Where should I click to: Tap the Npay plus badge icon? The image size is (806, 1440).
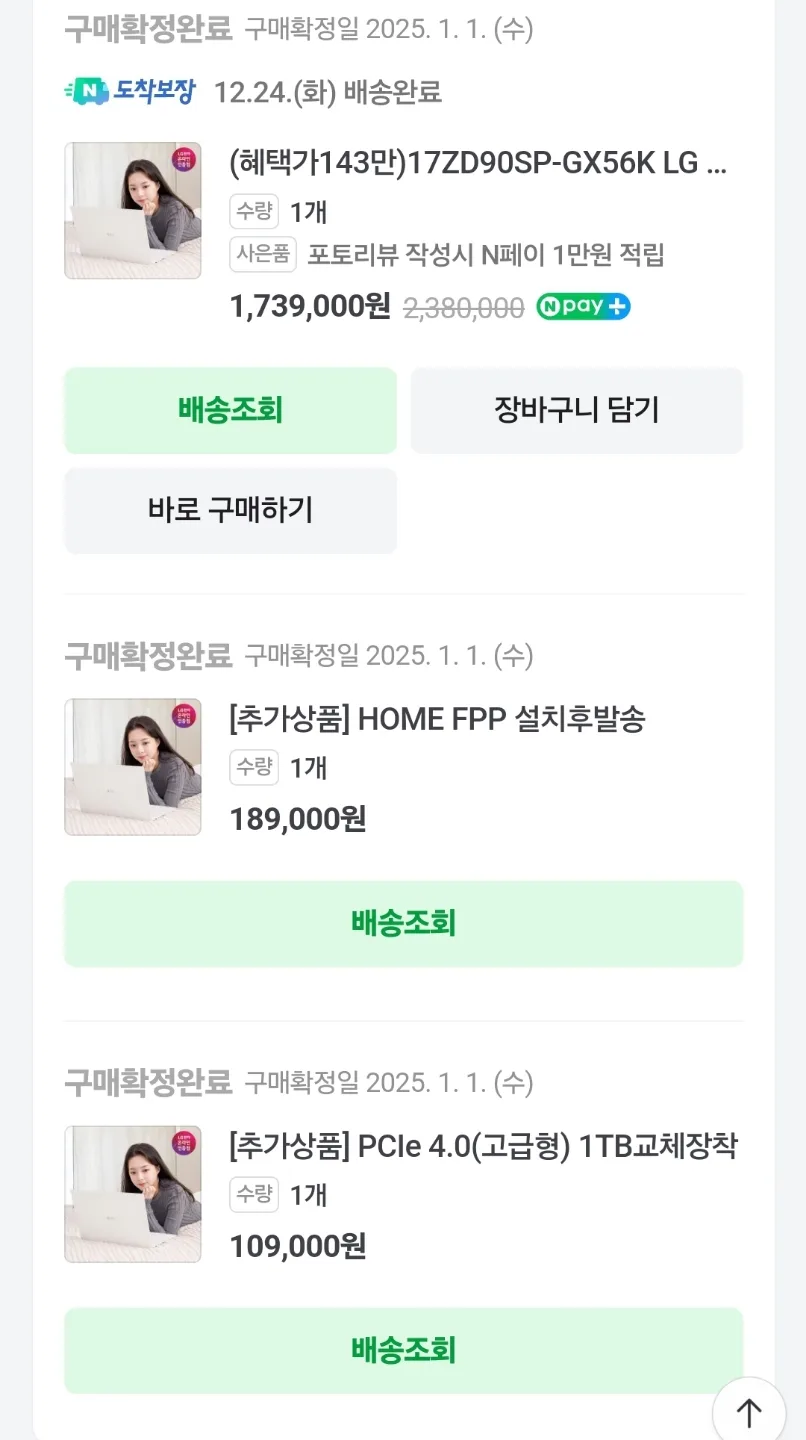coord(583,307)
